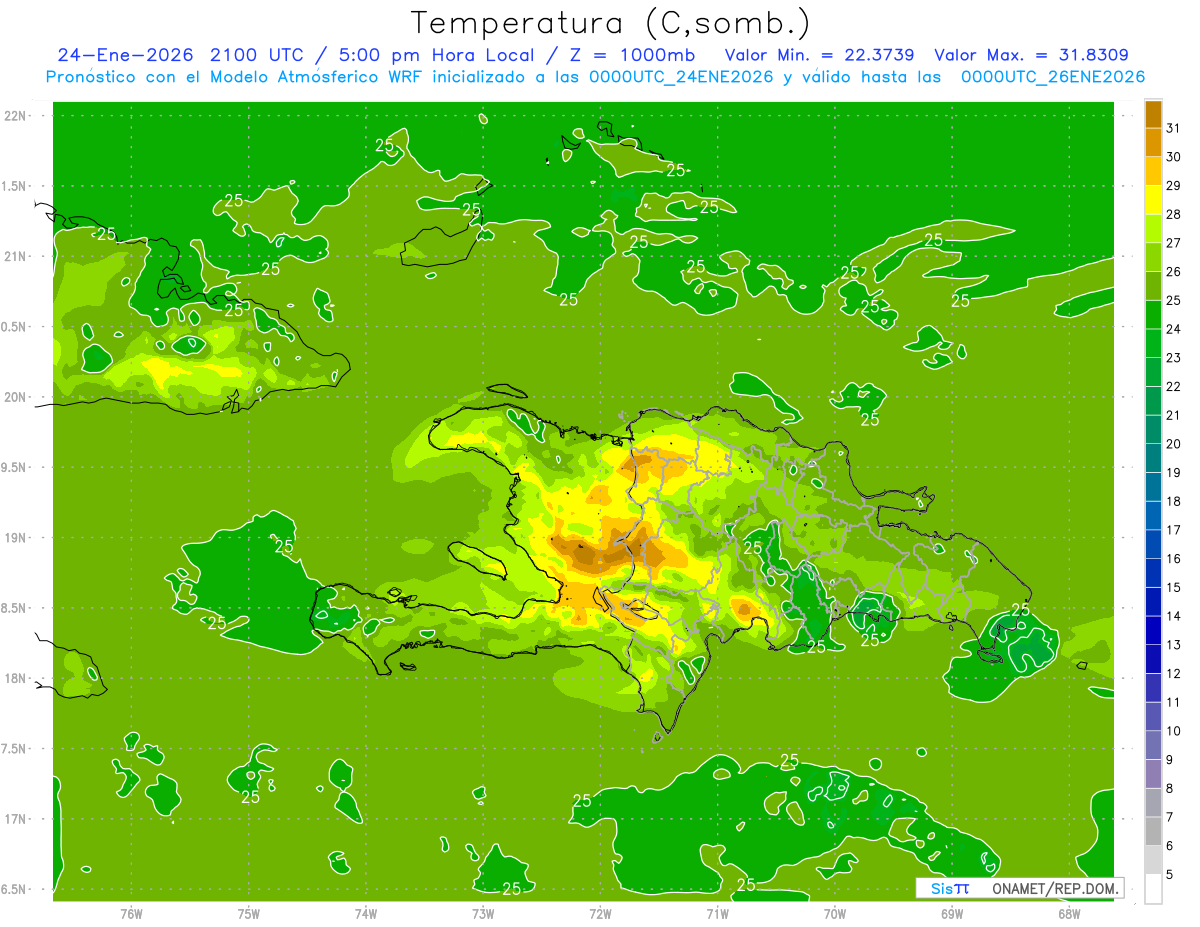The height and width of the screenshot is (927, 1200).
Task: Click the "0000UTC_26ENE2026" valid-until timestamp
Action: pos(1052,77)
